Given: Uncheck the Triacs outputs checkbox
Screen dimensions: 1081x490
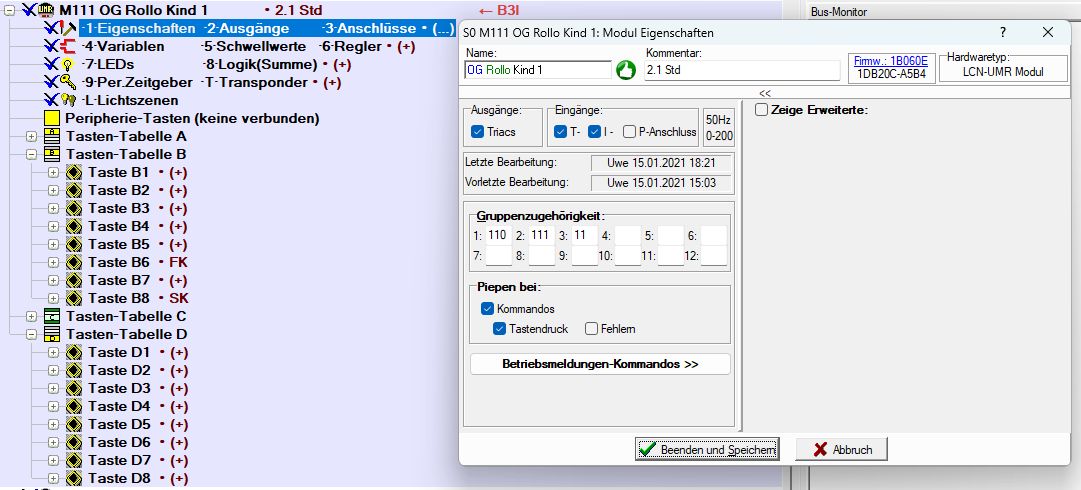Looking at the screenshot, I should coord(477,132).
